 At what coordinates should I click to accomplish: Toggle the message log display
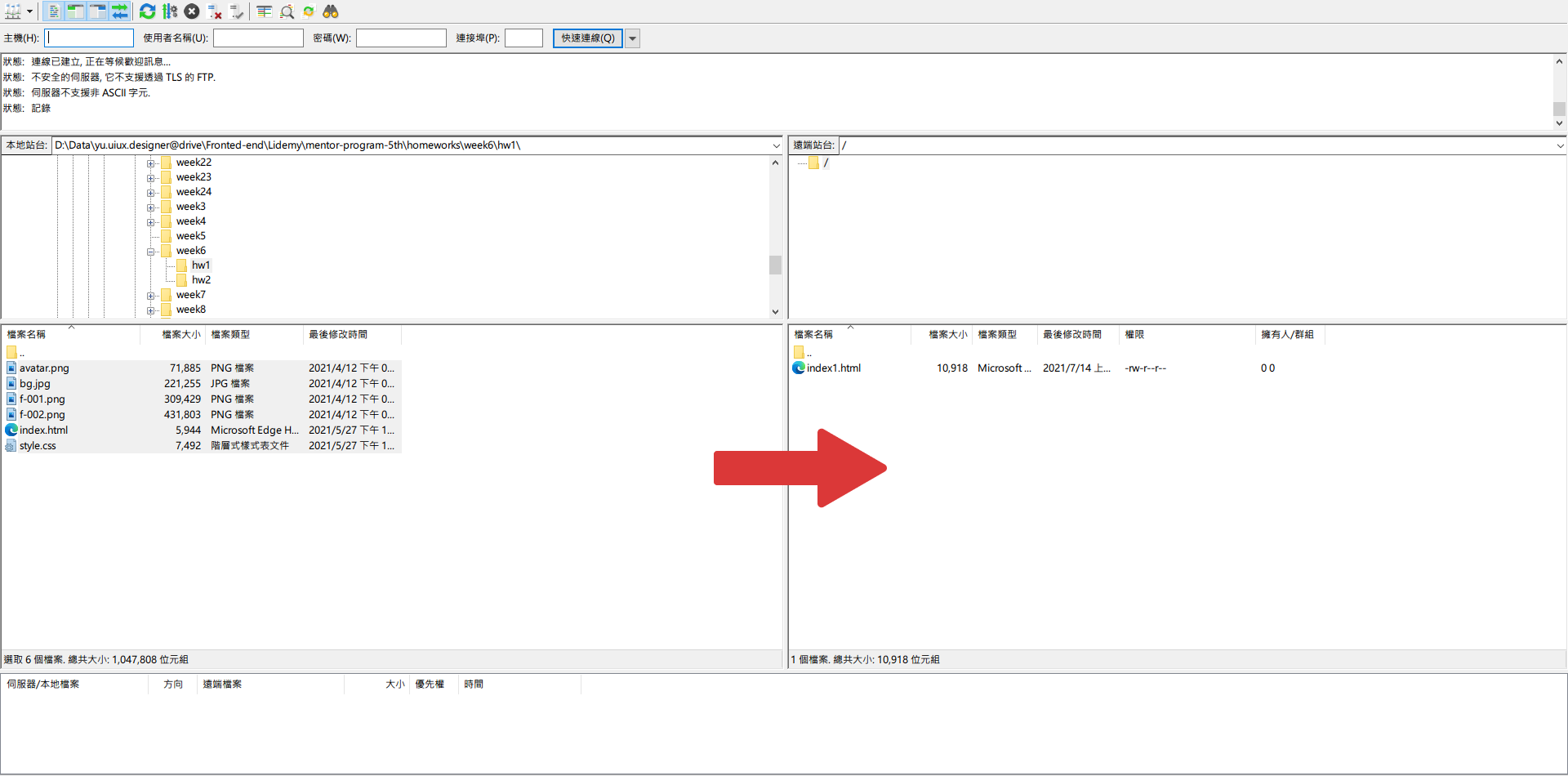(54, 11)
